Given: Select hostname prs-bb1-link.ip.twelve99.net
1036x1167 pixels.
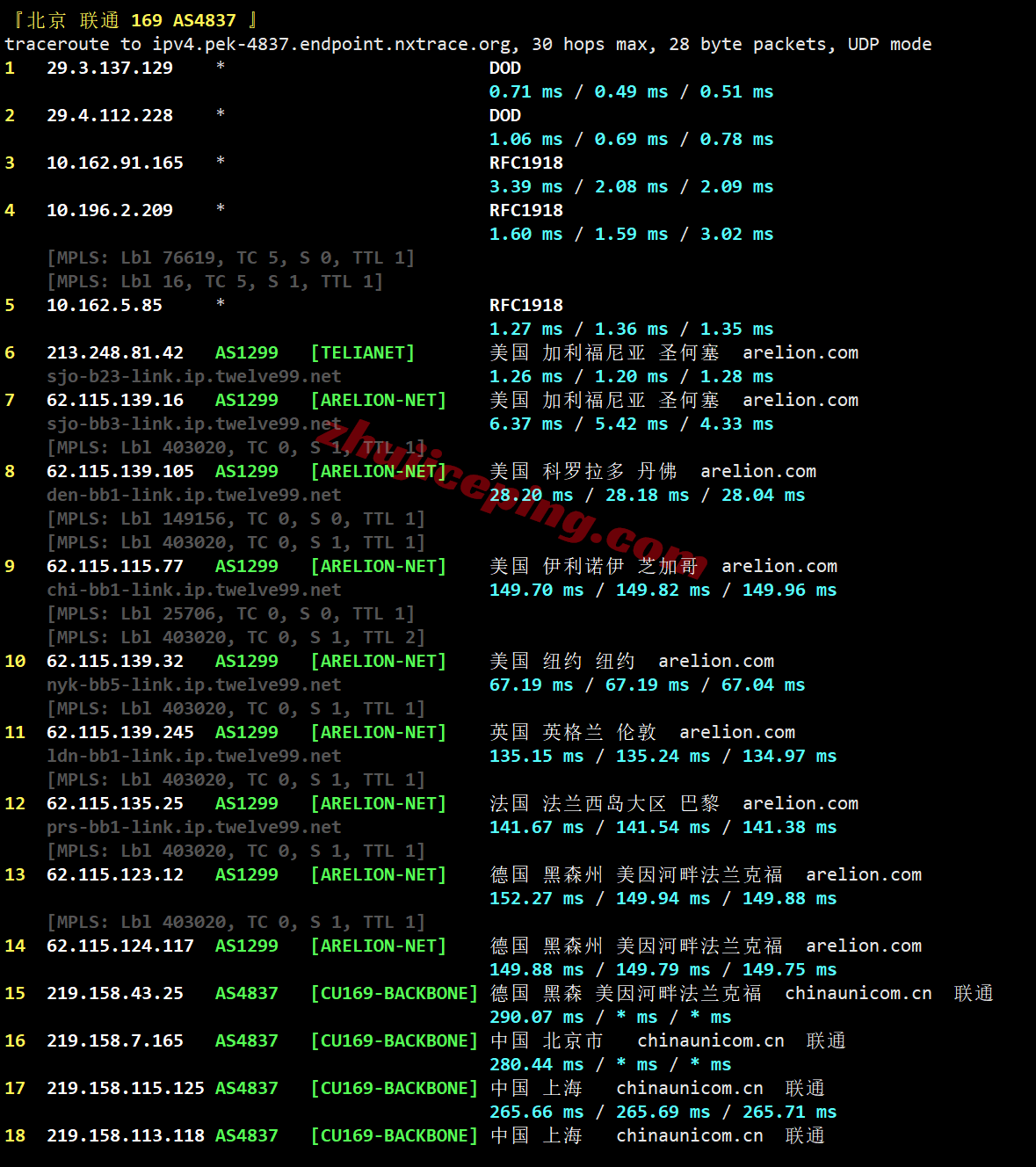Looking at the screenshot, I should (193, 827).
